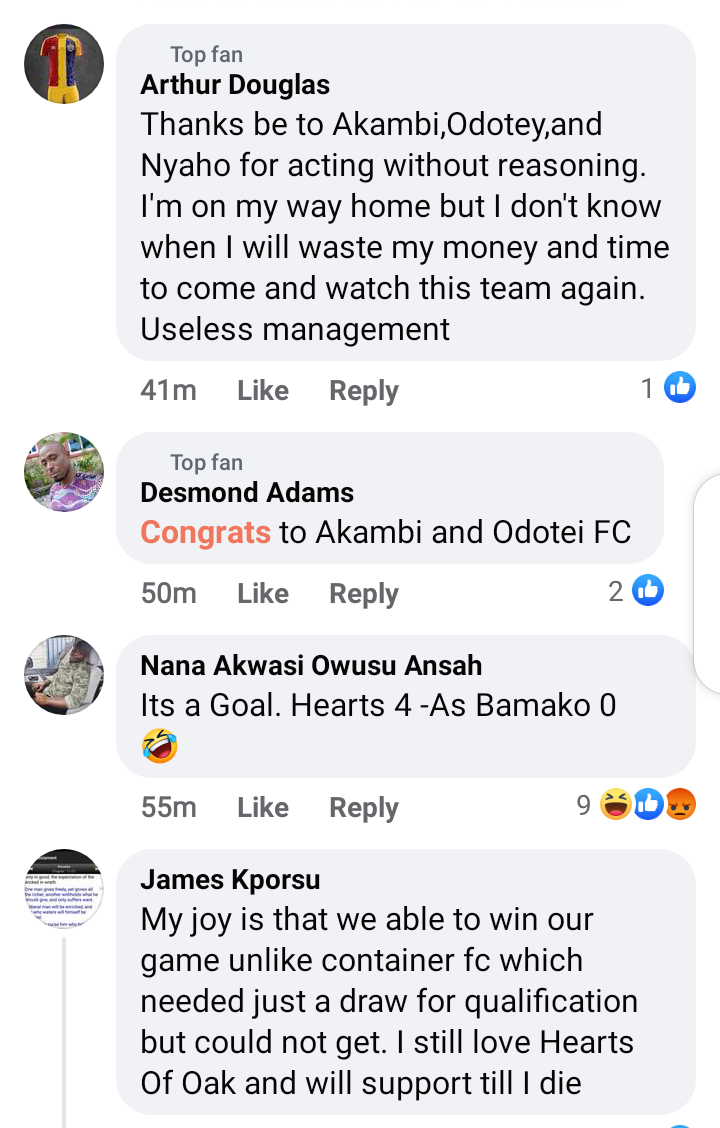Click the orange Congrats text

tap(205, 532)
